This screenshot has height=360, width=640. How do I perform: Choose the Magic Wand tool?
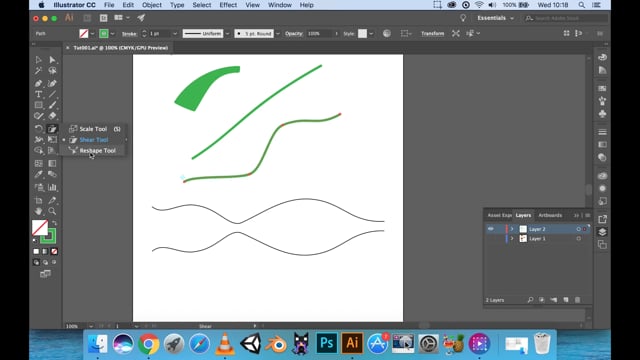point(38,71)
